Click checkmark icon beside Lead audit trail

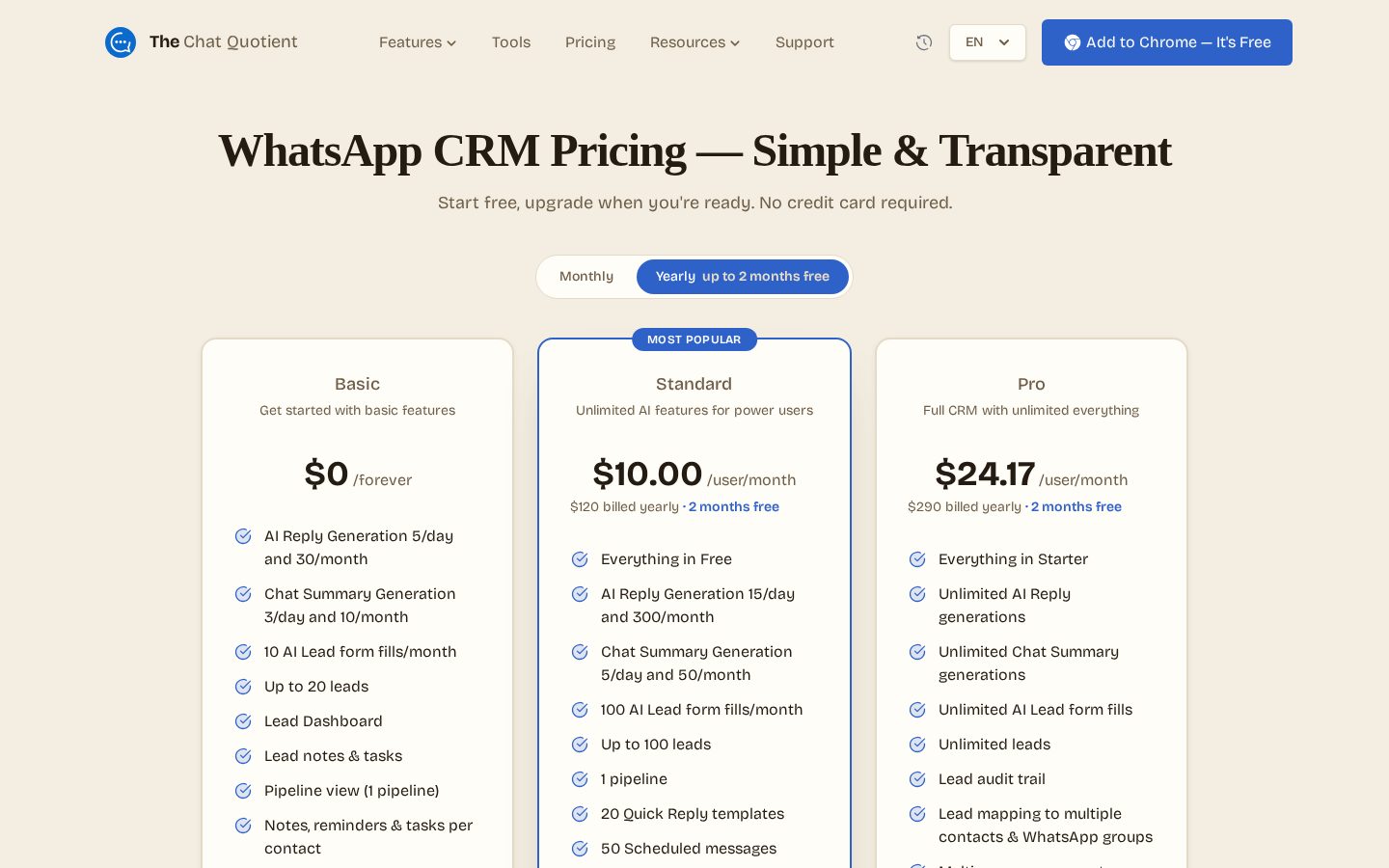tap(917, 779)
